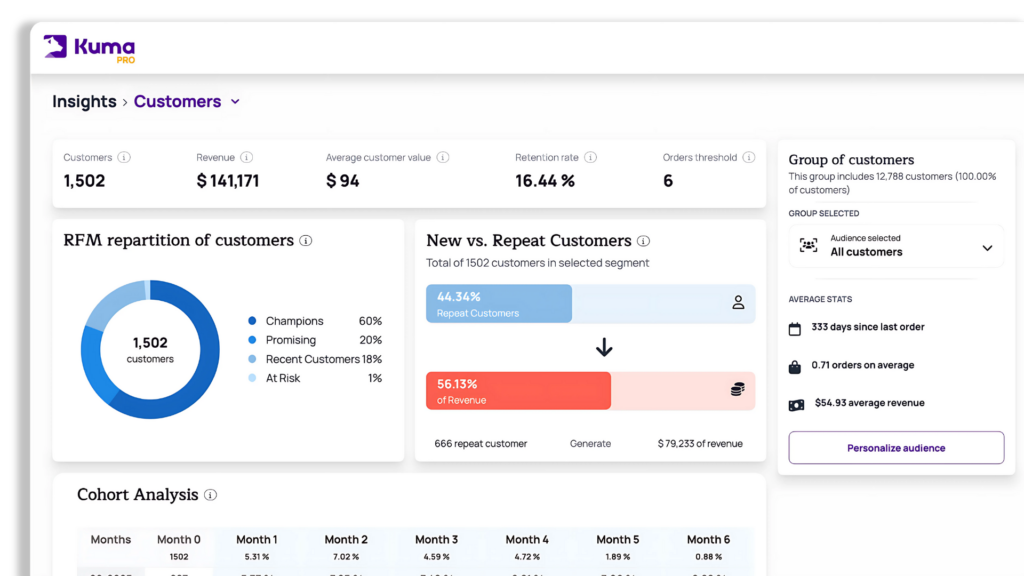Show info for Cohort Analysis
This screenshot has width=1024, height=576.
coord(210,495)
